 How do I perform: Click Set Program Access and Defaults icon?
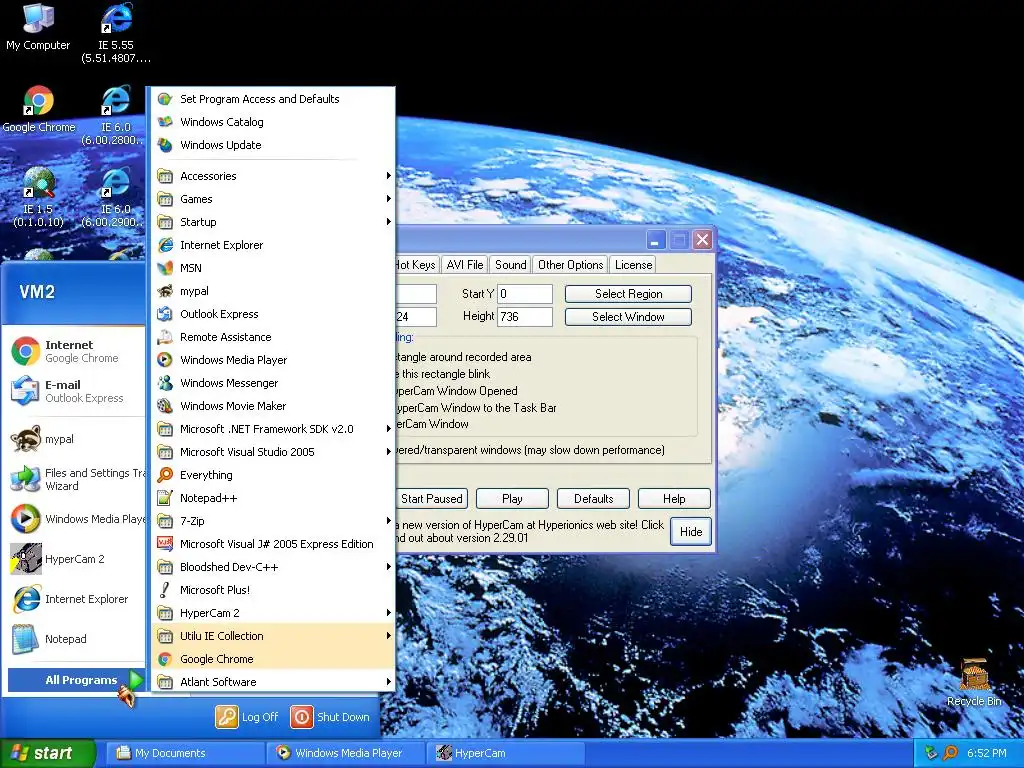pos(165,99)
